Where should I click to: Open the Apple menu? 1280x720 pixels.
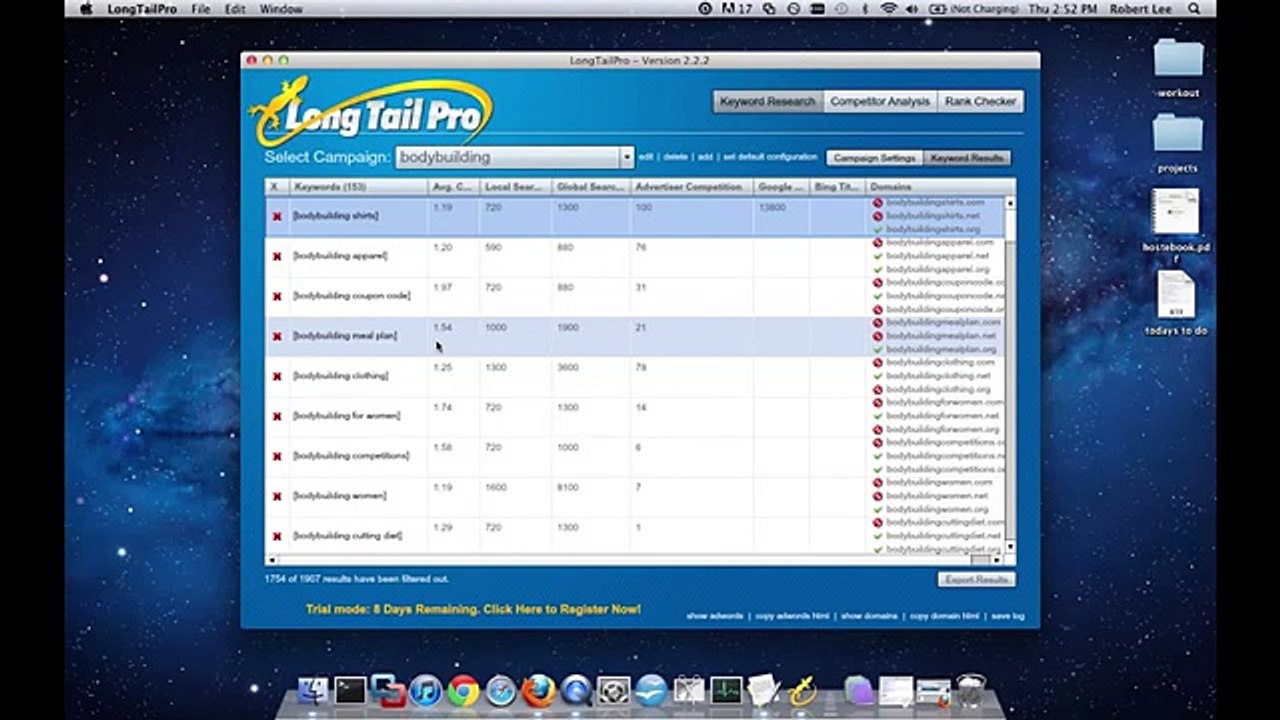click(86, 9)
